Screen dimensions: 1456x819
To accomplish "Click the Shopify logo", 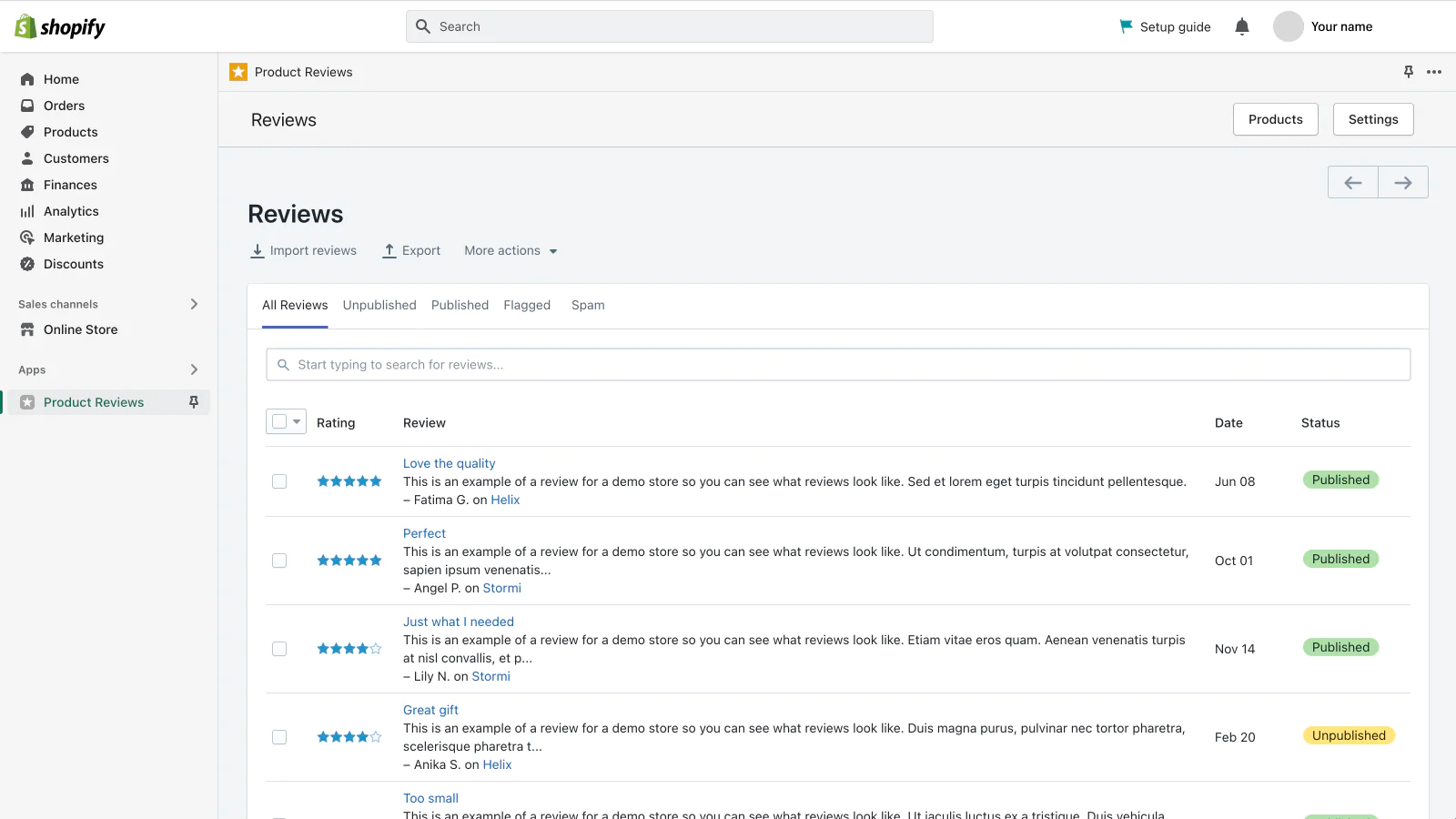I will pyautogui.click(x=60, y=26).
